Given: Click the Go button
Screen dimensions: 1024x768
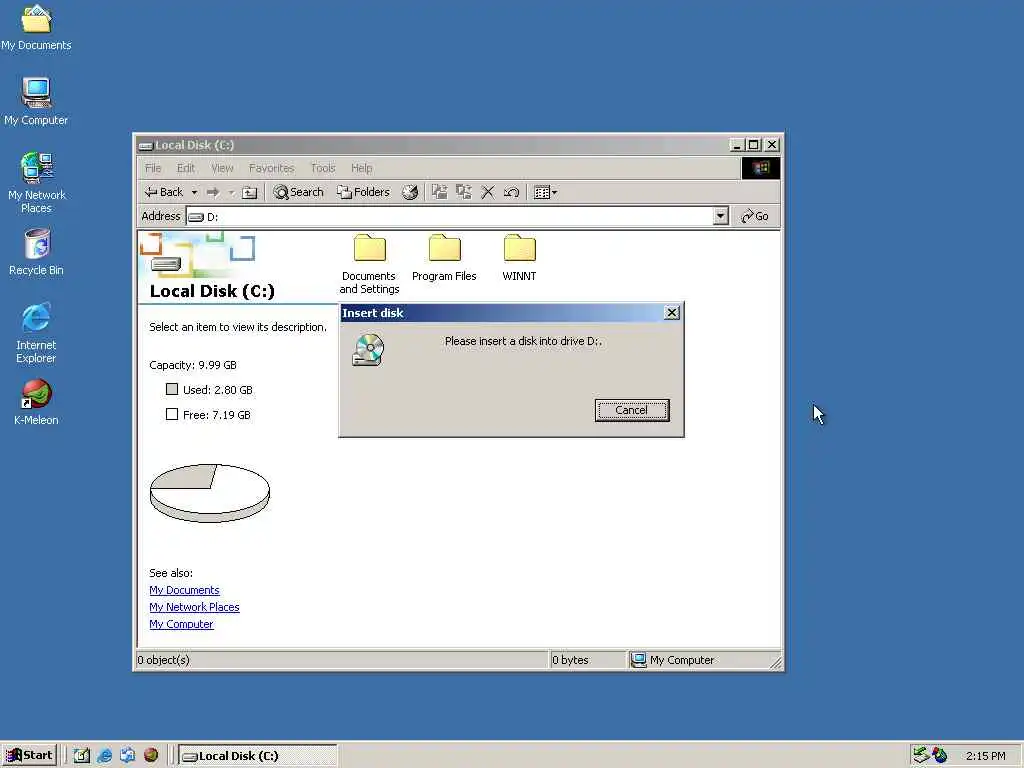Looking at the screenshot, I should [x=755, y=216].
